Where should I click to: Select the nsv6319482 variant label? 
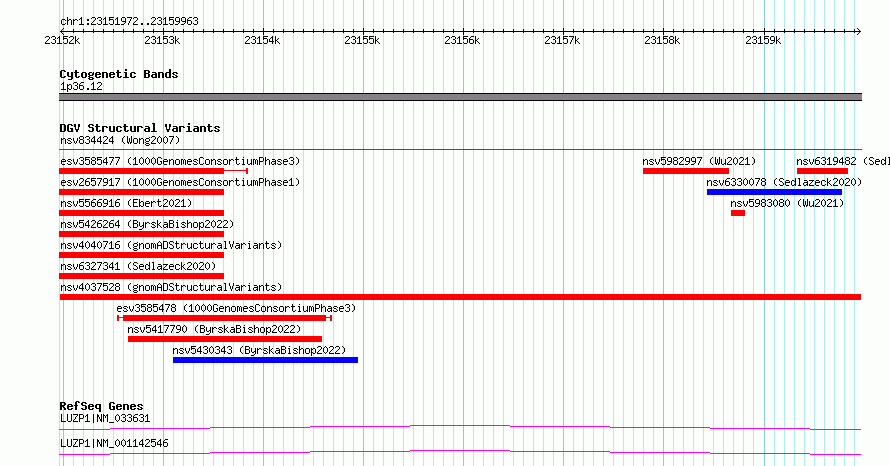tap(843, 161)
